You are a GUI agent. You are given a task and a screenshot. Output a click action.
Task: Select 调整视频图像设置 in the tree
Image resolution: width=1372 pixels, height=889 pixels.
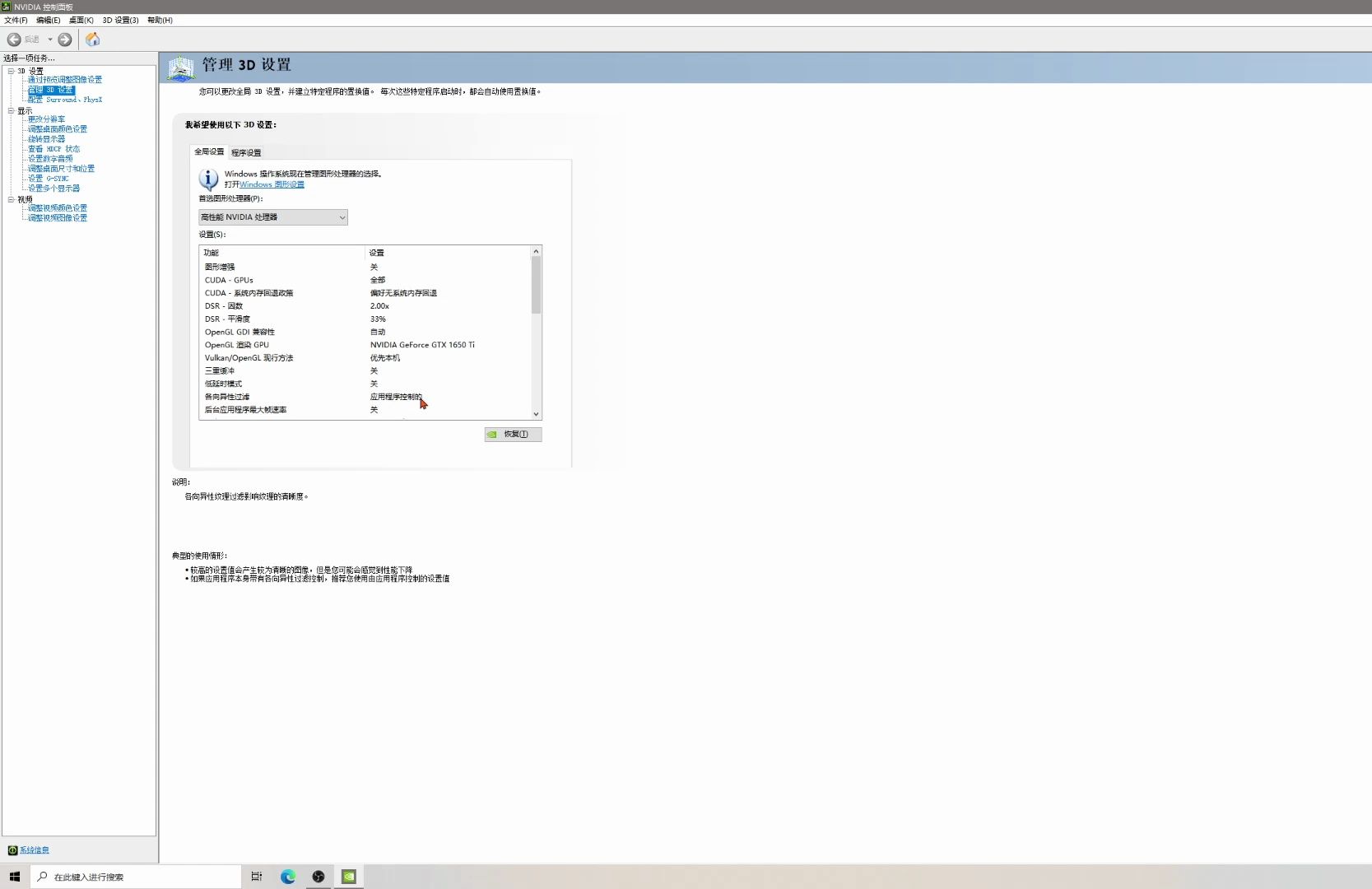[58, 218]
